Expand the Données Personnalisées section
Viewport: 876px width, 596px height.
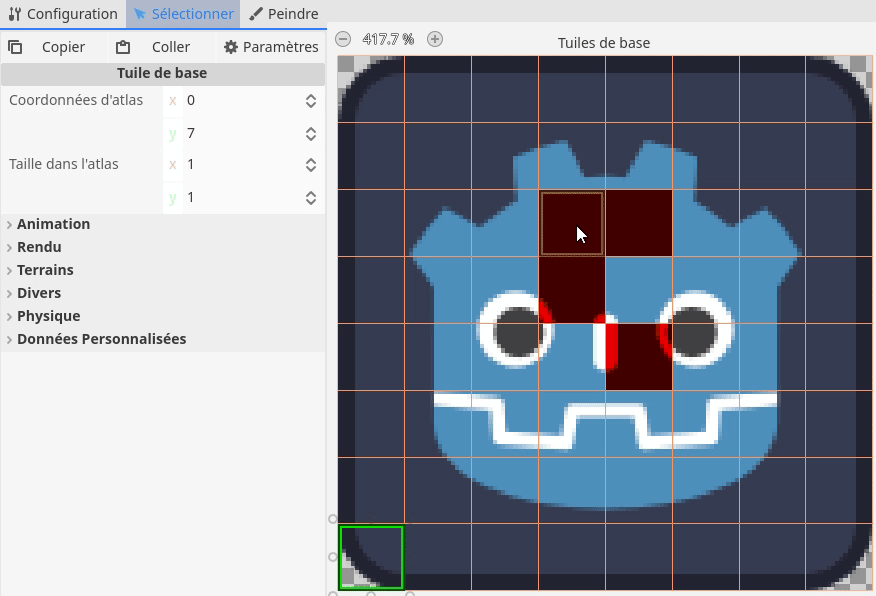(x=163, y=339)
